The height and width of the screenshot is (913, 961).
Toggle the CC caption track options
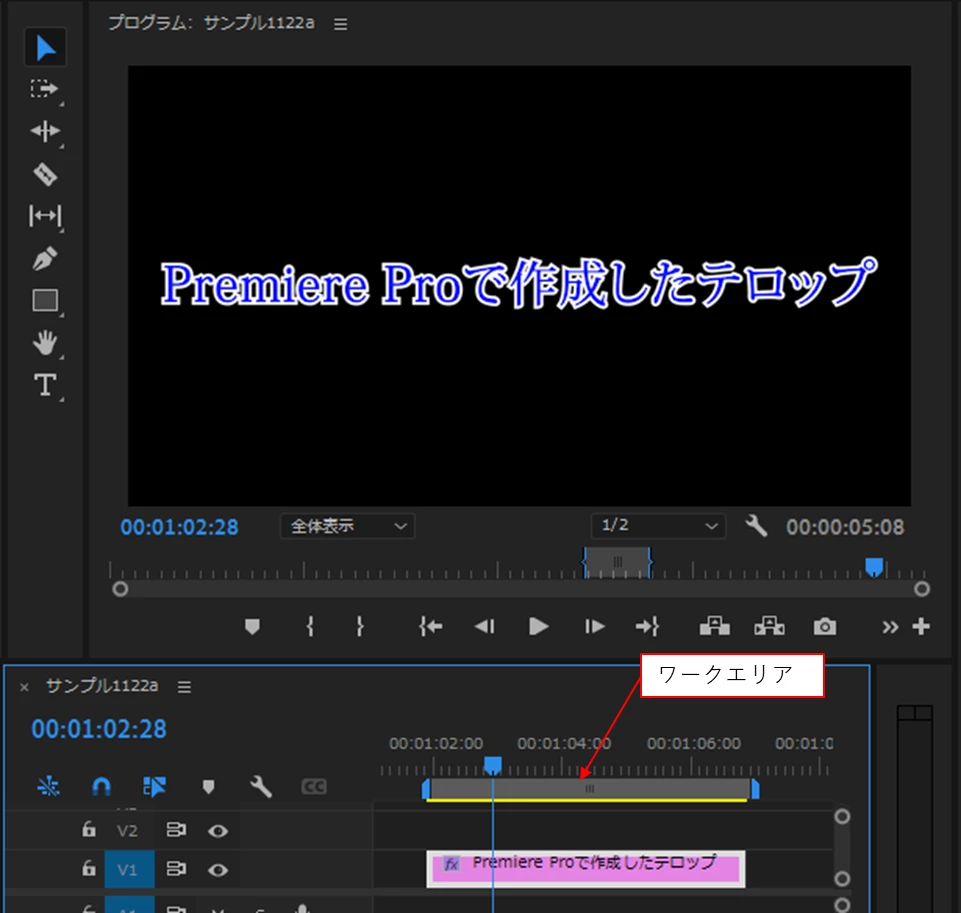point(314,786)
